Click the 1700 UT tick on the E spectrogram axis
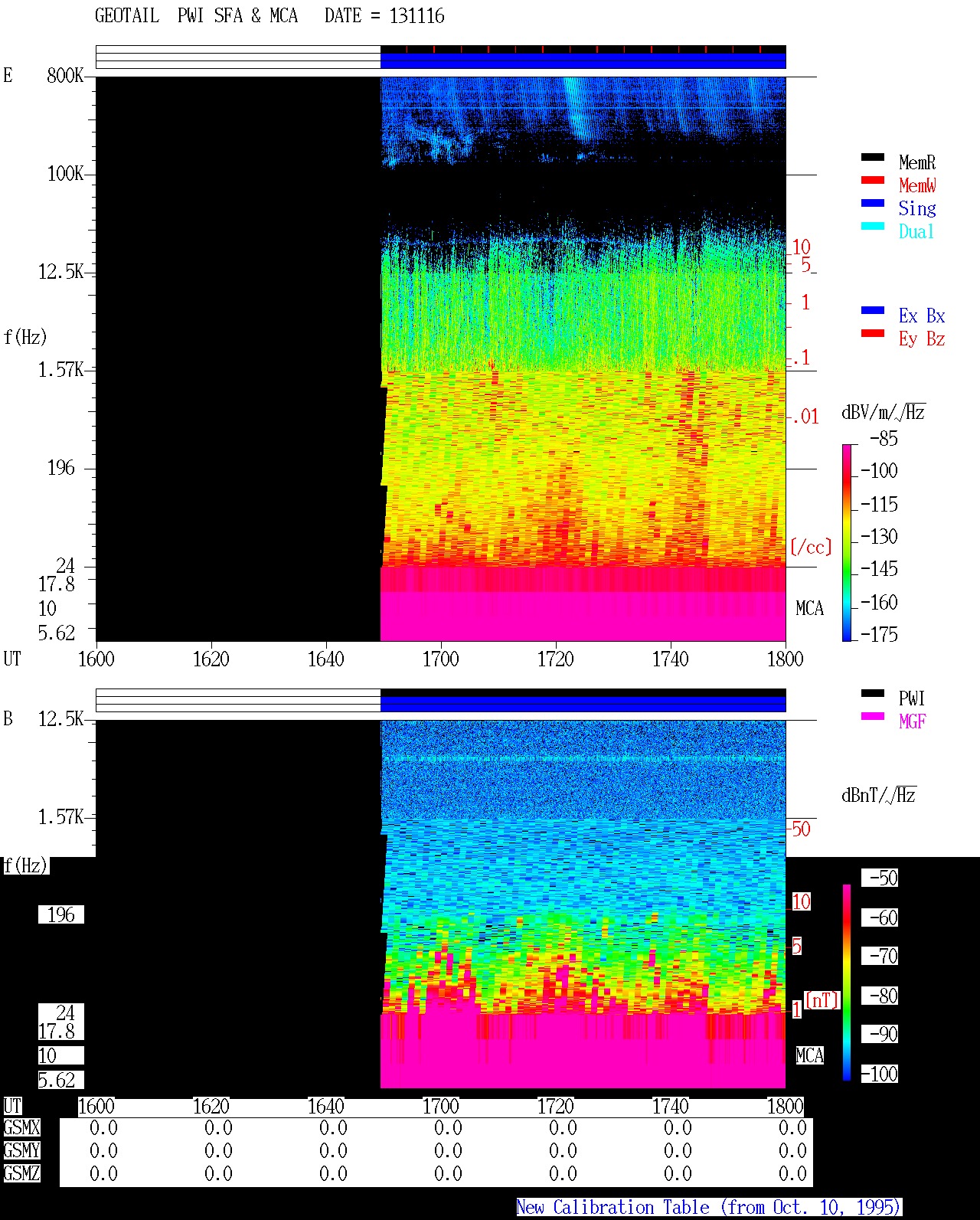The height and width of the screenshot is (1220, 980). (440, 659)
